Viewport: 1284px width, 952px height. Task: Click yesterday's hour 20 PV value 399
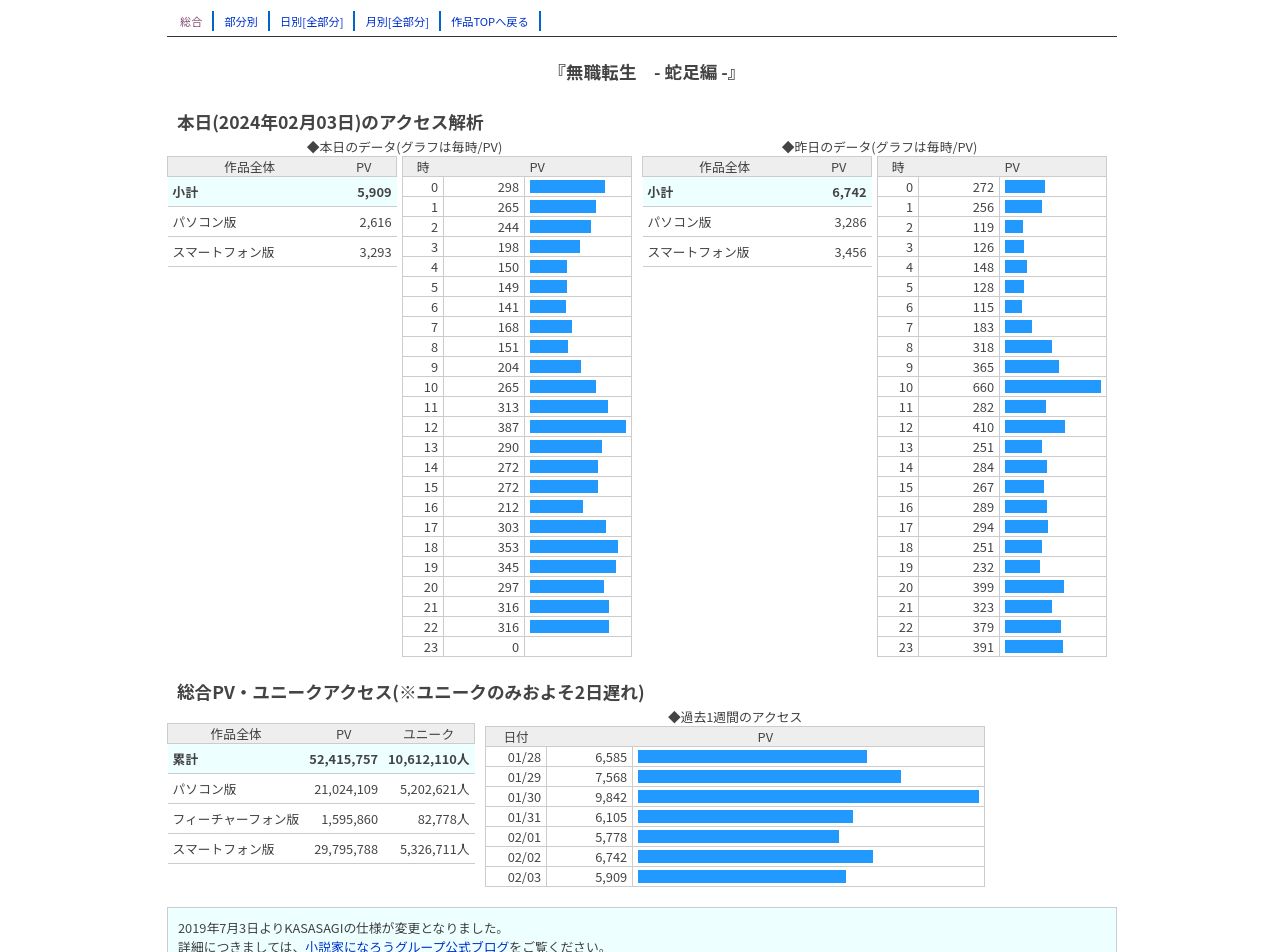point(983,587)
